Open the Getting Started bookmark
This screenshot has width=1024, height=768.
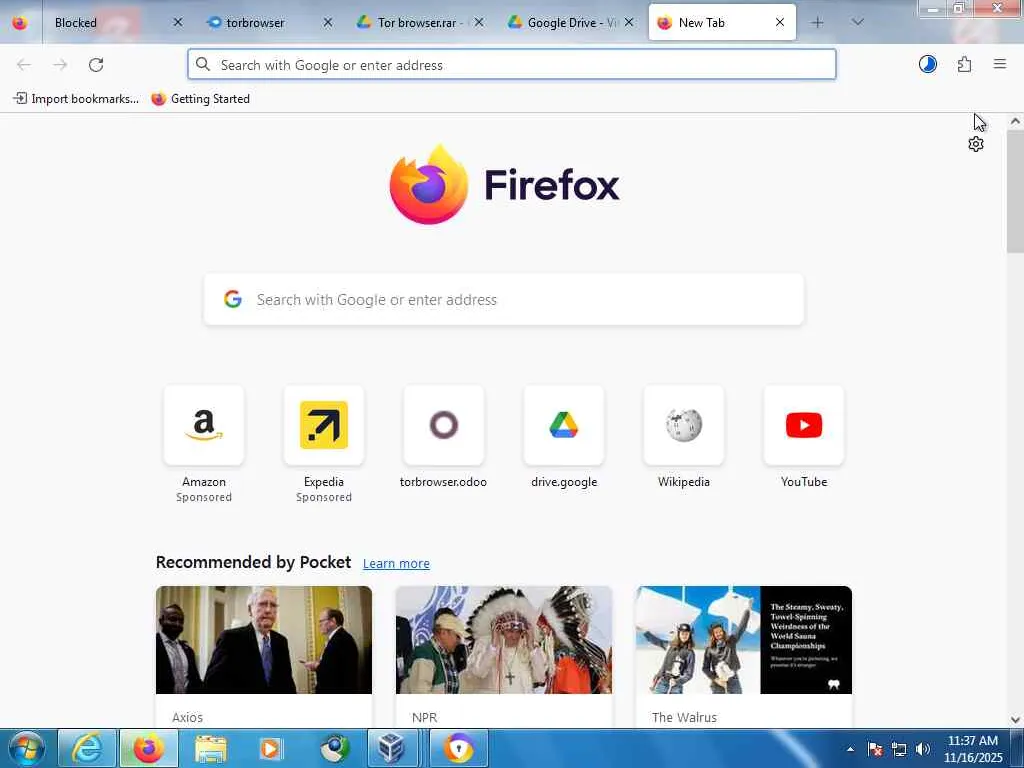[x=200, y=99]
